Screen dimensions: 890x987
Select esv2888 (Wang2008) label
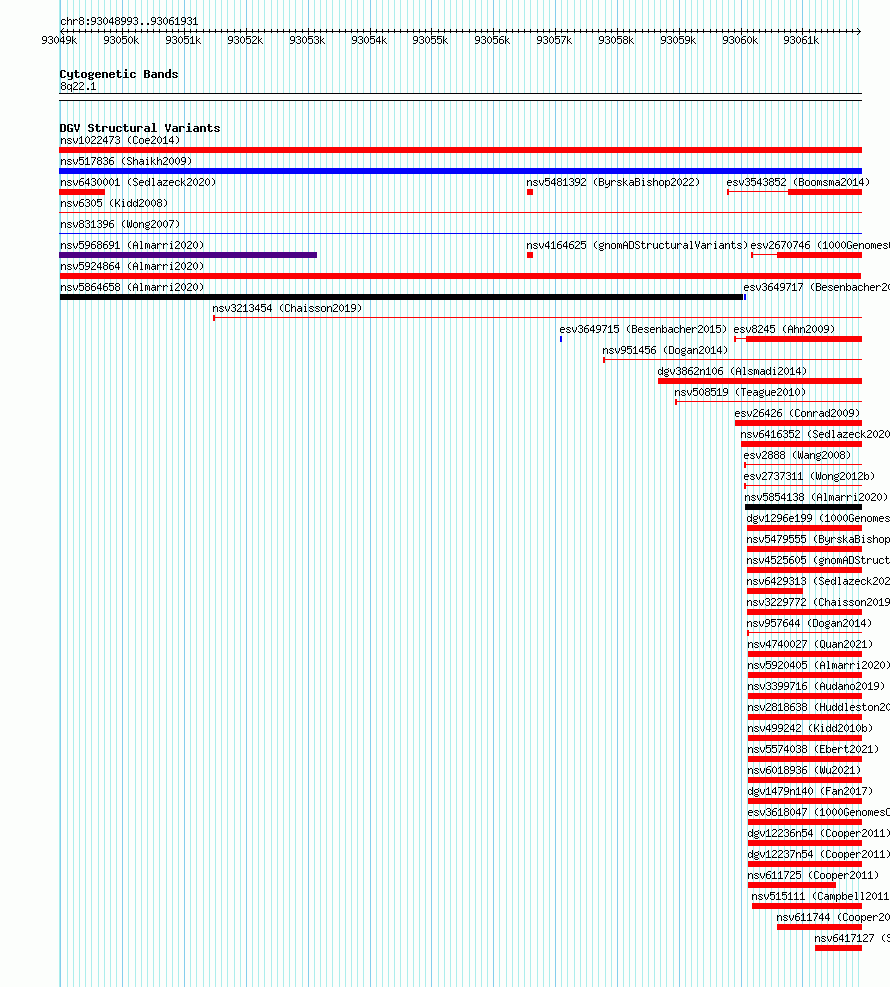797,455
